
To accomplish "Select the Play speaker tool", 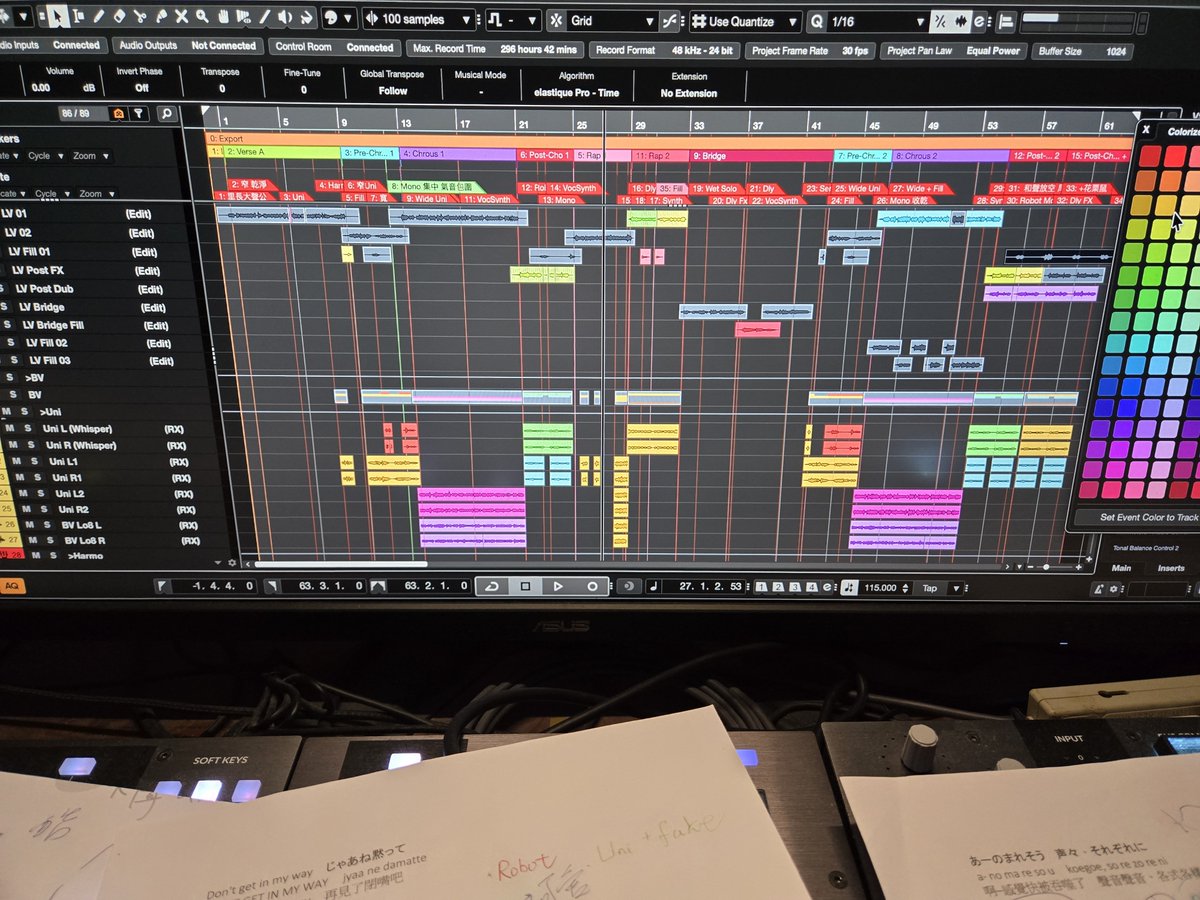I will pos(285,17).
